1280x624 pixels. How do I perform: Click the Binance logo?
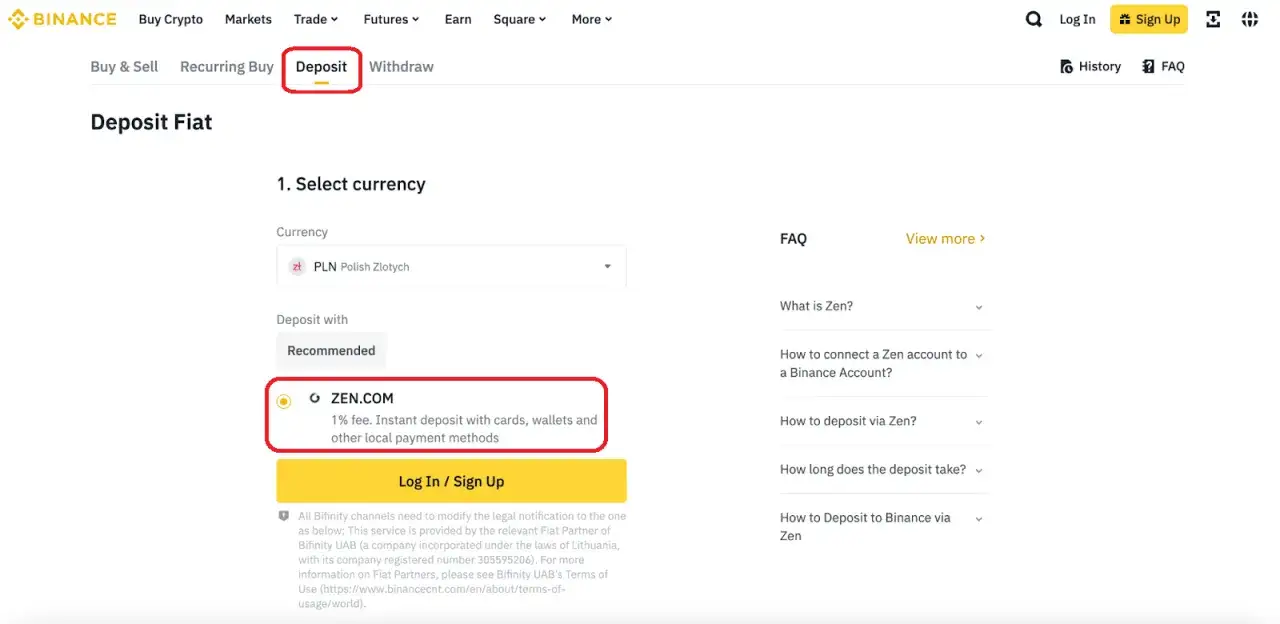(x=62, y=18)
